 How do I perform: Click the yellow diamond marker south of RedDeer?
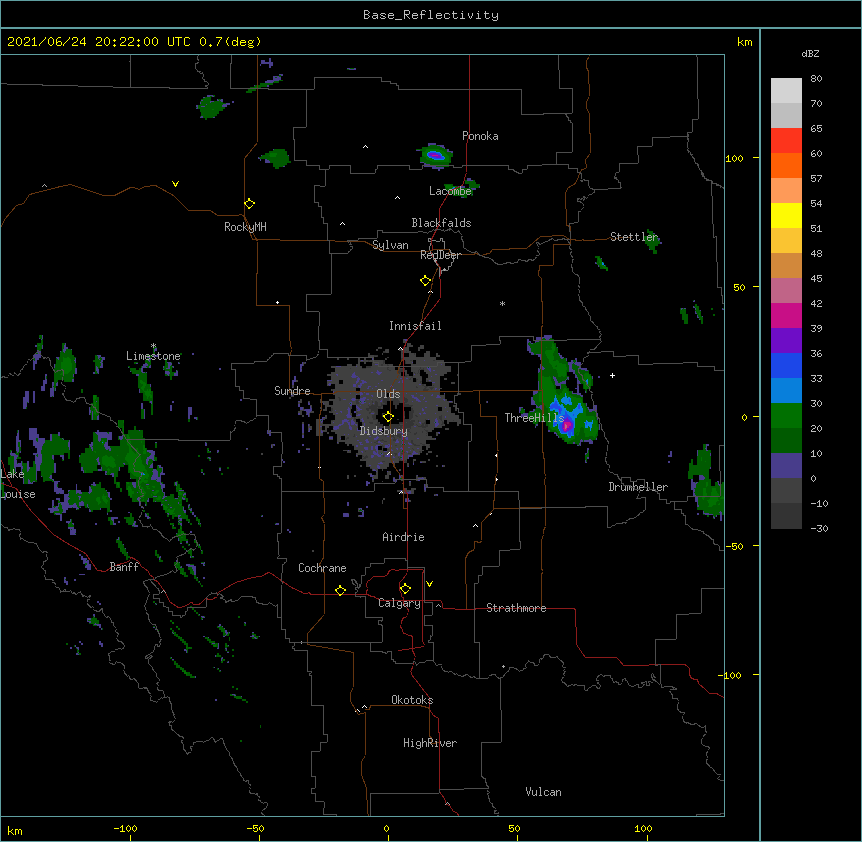coord(426,281)
